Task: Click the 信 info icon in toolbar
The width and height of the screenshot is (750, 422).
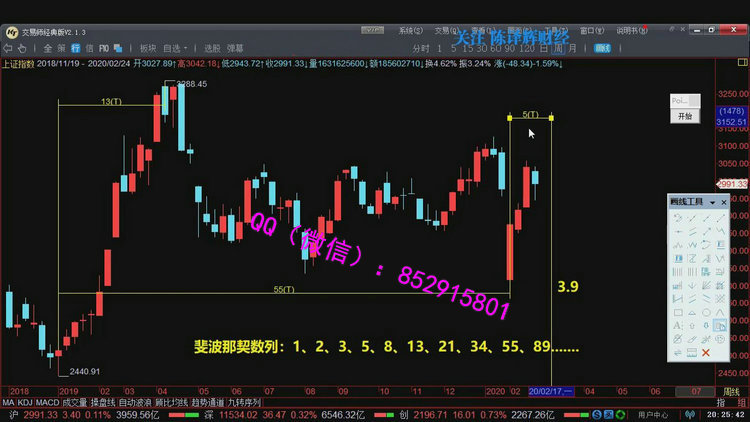Action: 89,47
